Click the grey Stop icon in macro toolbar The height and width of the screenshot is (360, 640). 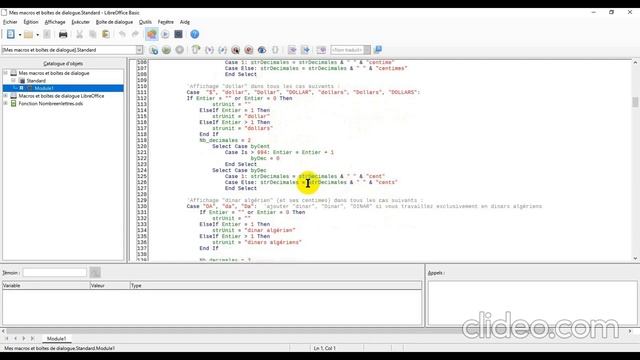click(x=180, y=50)
